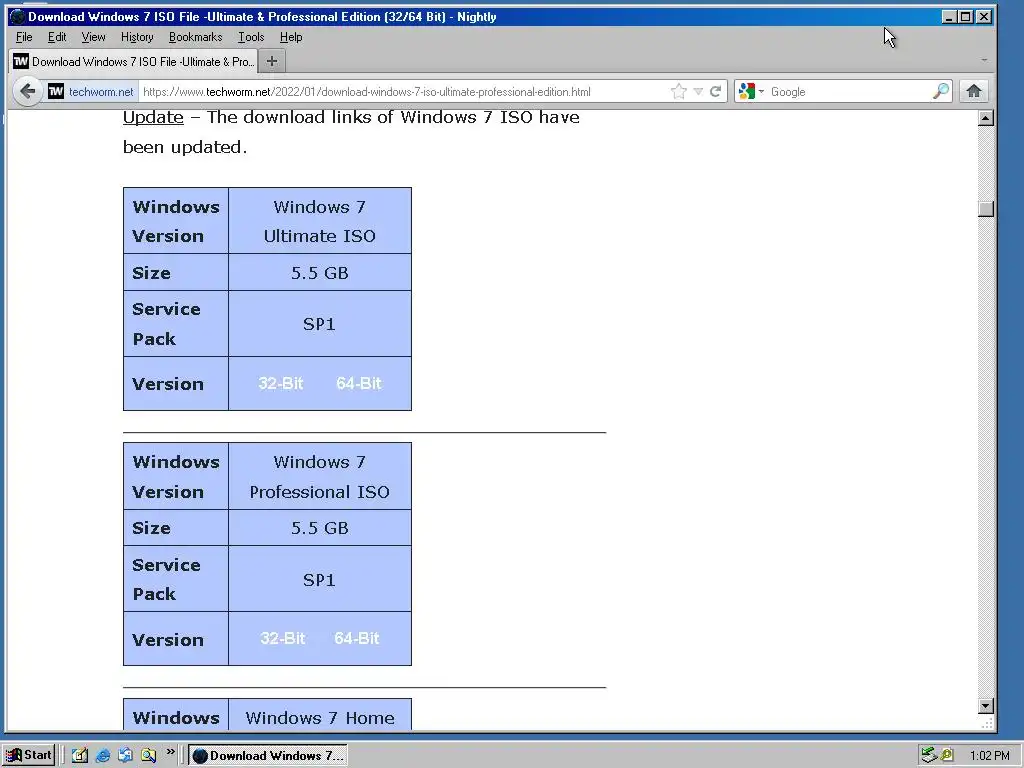The width and height of the screenshot is (1024, 768).
Task: Click the scrollbar down arrow
Action: tap(986, 706)
